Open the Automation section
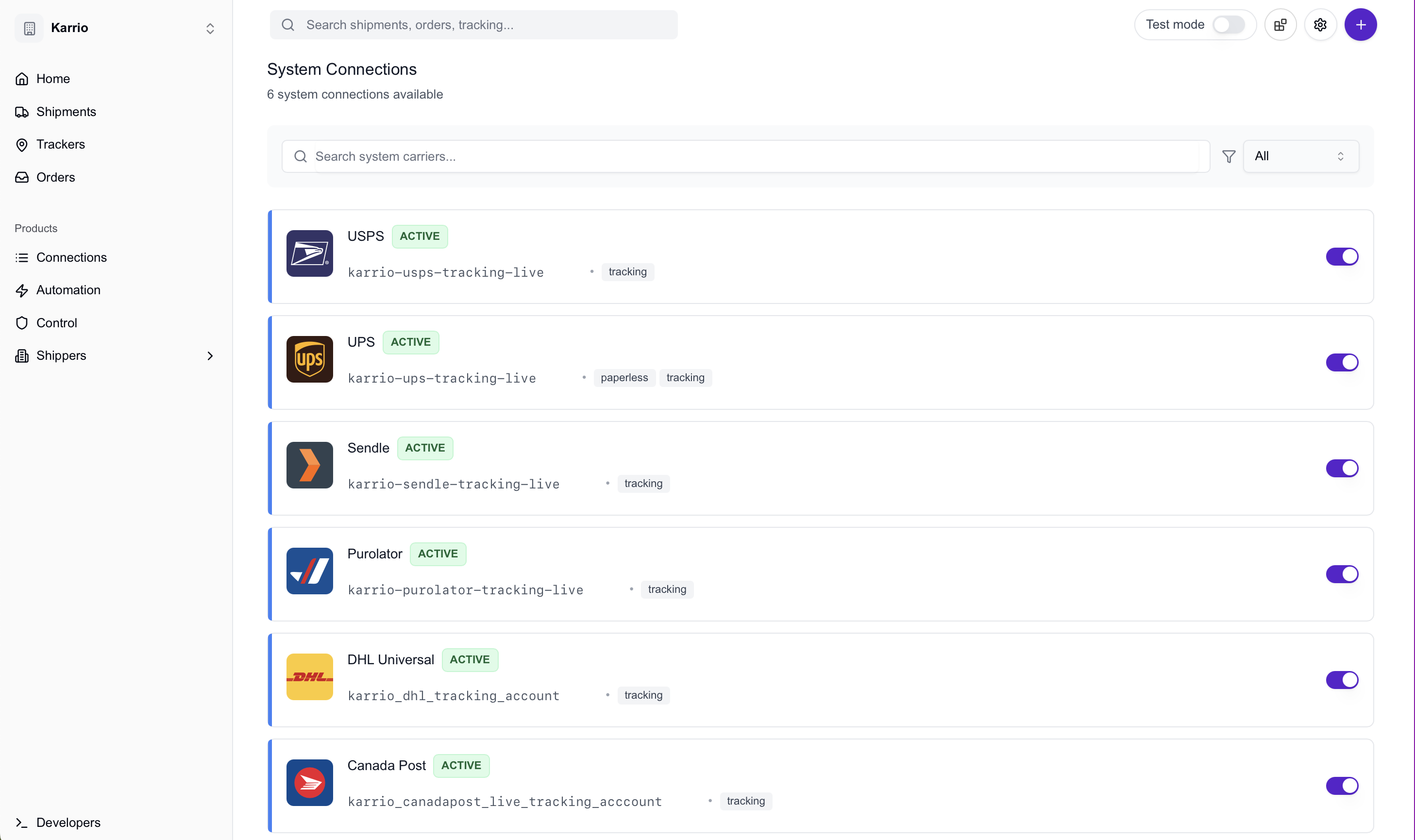The width and height of the screenshot is (1415, 840). (x=68, y=290)
